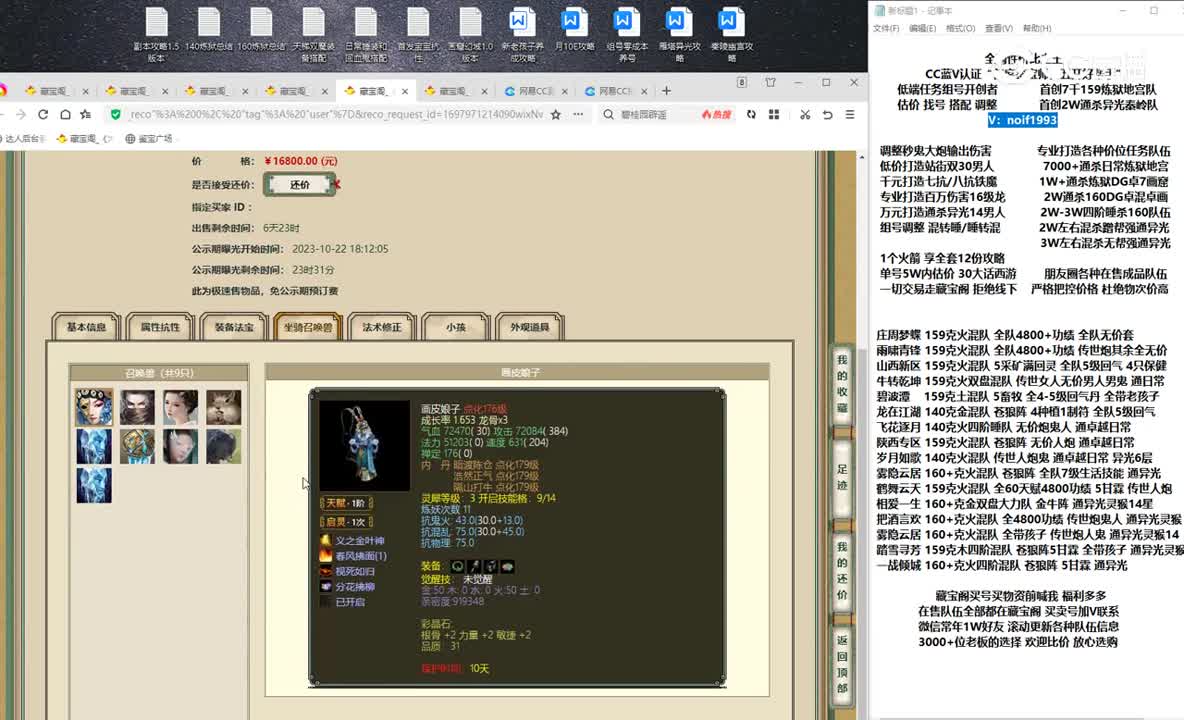Screen dimensions: 1184x720
Task: Click the 视死如归 skill icon
Action: tap(325, 571)
